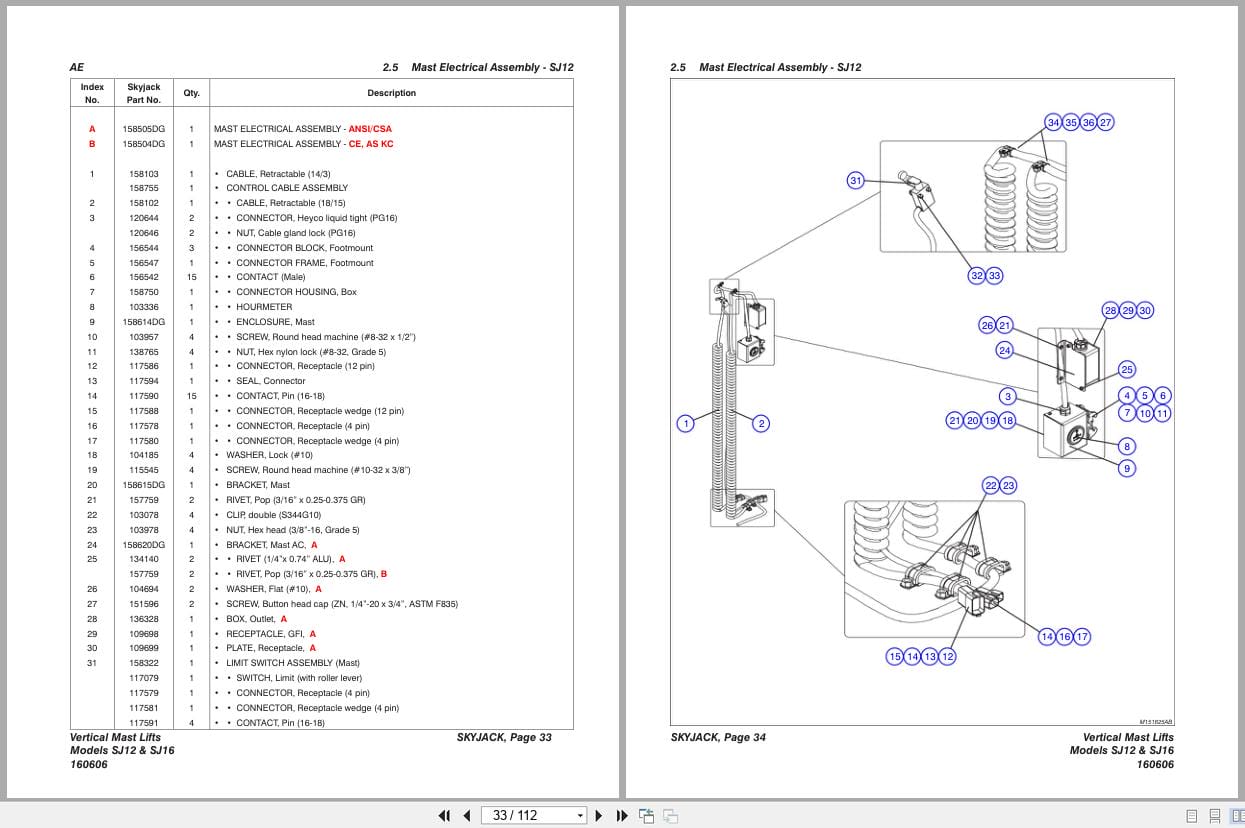Click 'SKYJACK, Page 33' footer text
The width and height of the screenshot is (1245, 828).
(x=504, y=737)
